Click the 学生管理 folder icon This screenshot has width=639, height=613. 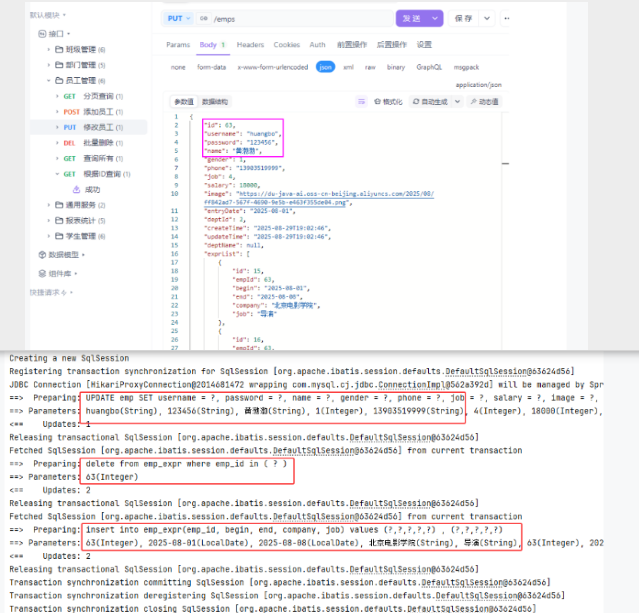click(59, 236)
